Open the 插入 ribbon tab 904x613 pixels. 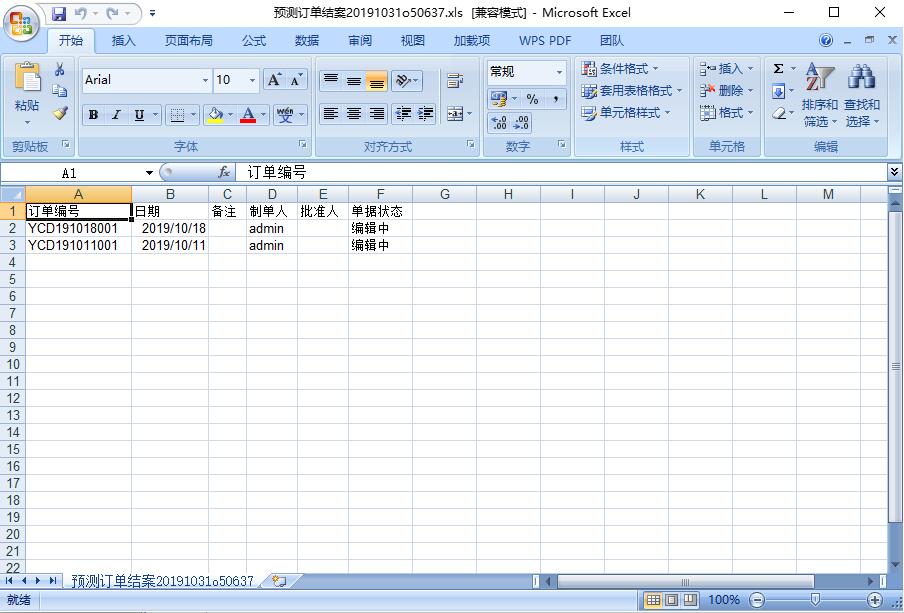pyautogui.click(x=124, y=41)
